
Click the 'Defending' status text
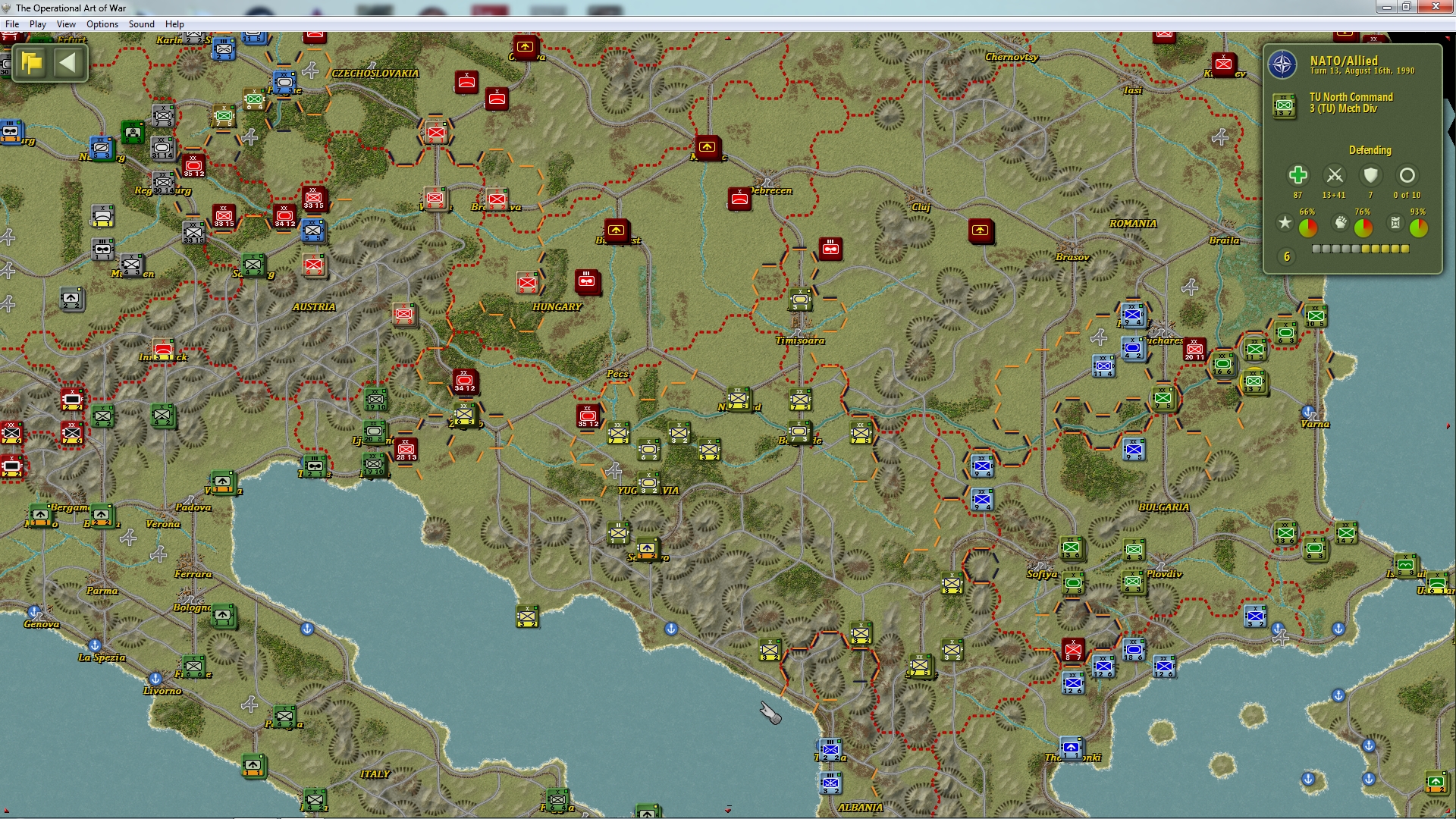click(1370, 150)
